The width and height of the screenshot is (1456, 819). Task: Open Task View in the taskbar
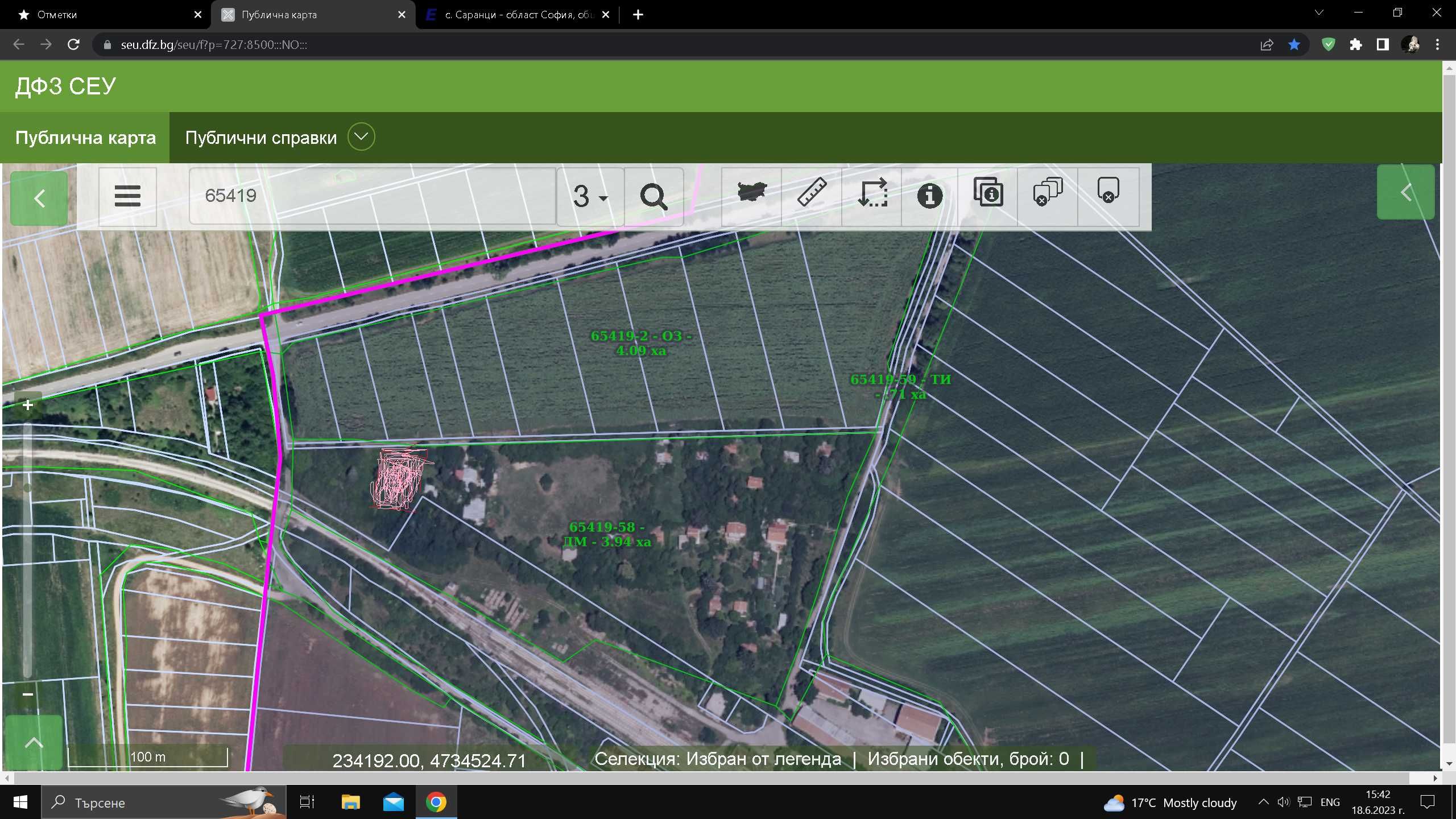(x=307, y=803)
